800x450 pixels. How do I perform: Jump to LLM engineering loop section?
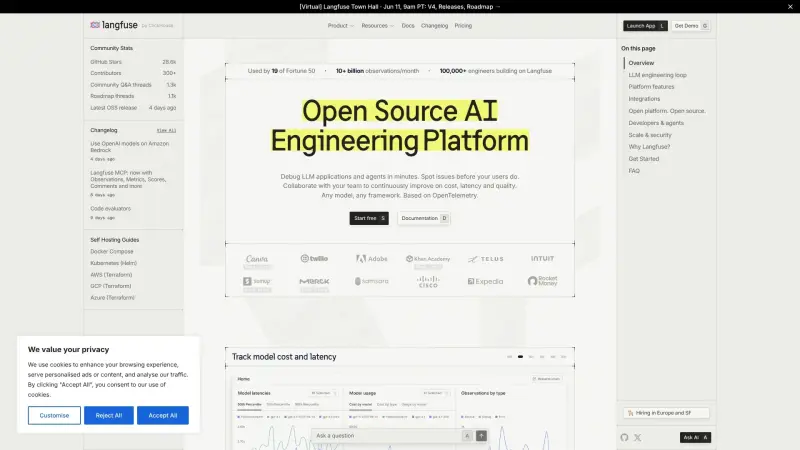click(x=657, y=75)
